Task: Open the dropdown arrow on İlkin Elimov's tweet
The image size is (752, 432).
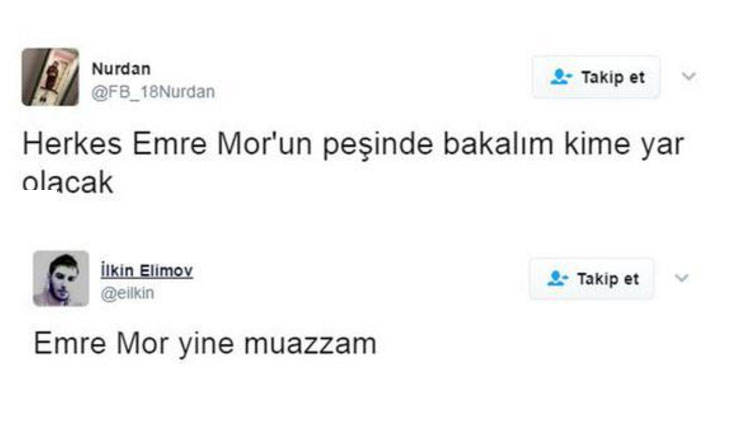Action: tap(683, 278)
